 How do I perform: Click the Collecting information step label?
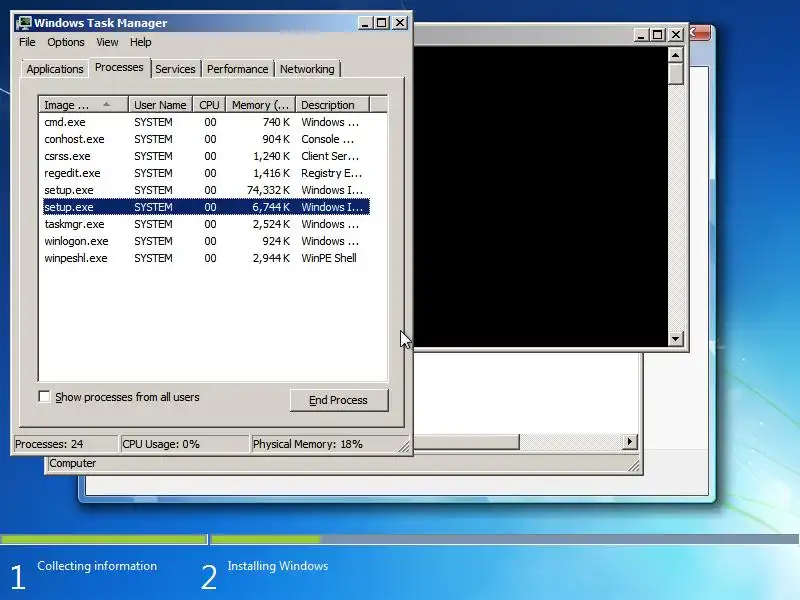click(97, 566)
